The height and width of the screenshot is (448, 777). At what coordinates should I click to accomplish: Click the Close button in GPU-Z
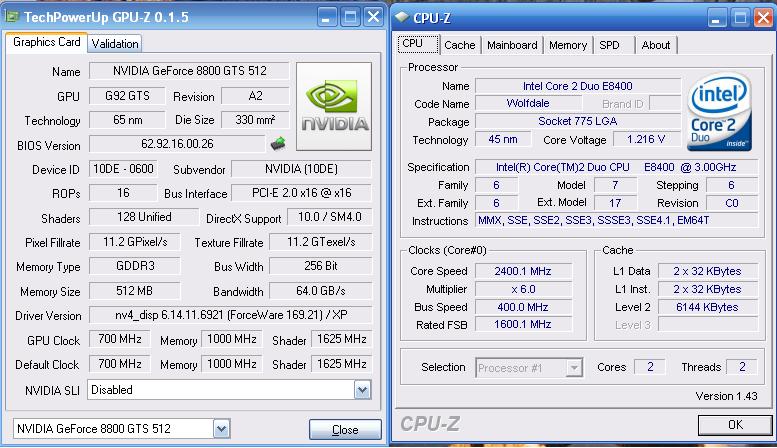pos(345,430)
